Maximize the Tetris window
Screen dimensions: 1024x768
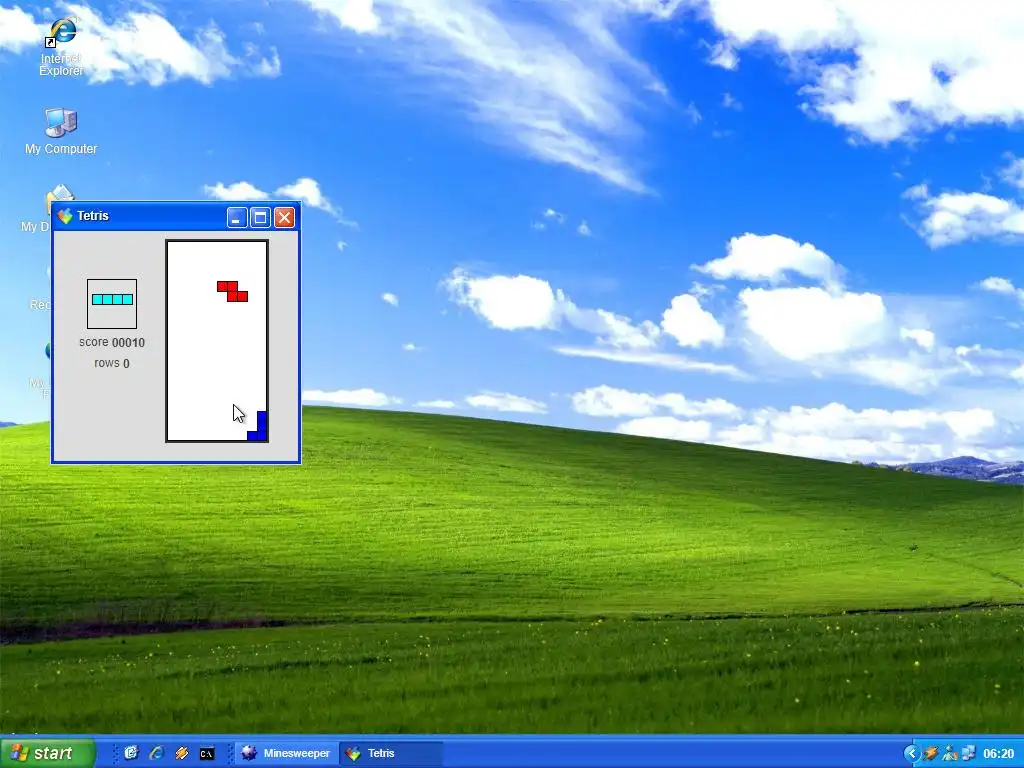tap(261, 217)
